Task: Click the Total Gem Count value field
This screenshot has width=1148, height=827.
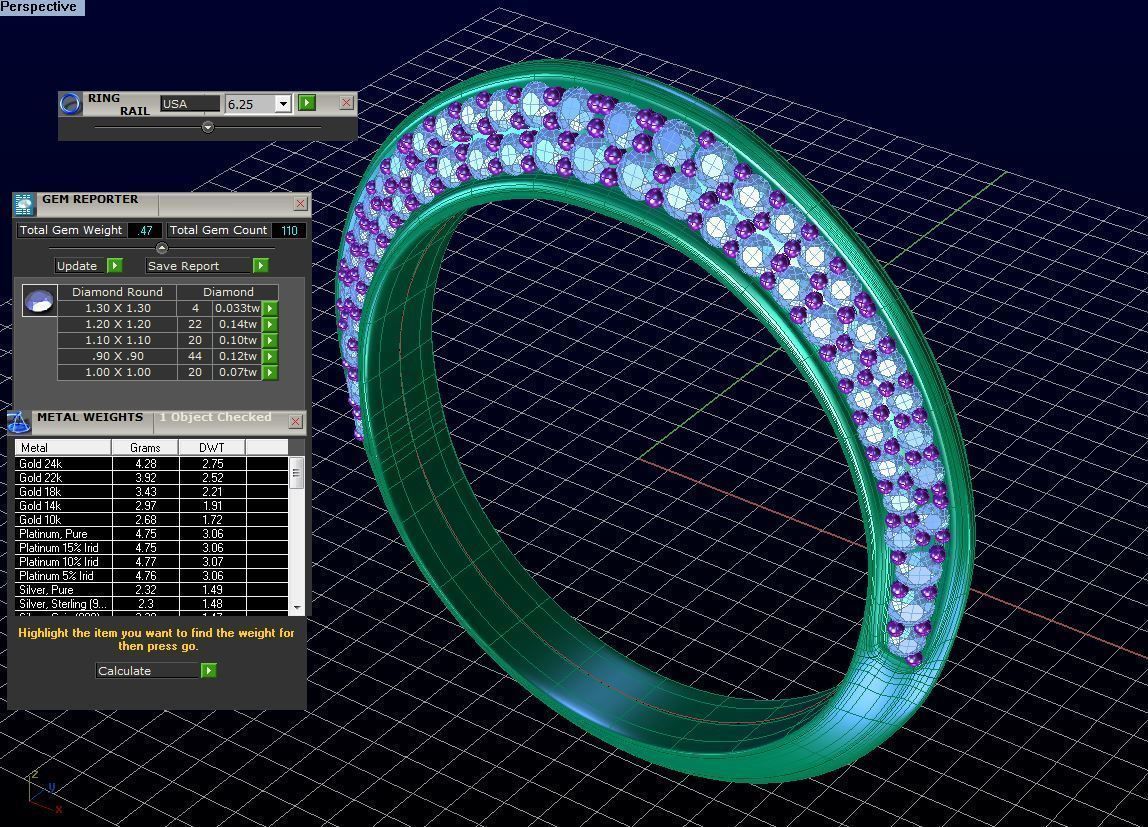Action: coord(289,231)
